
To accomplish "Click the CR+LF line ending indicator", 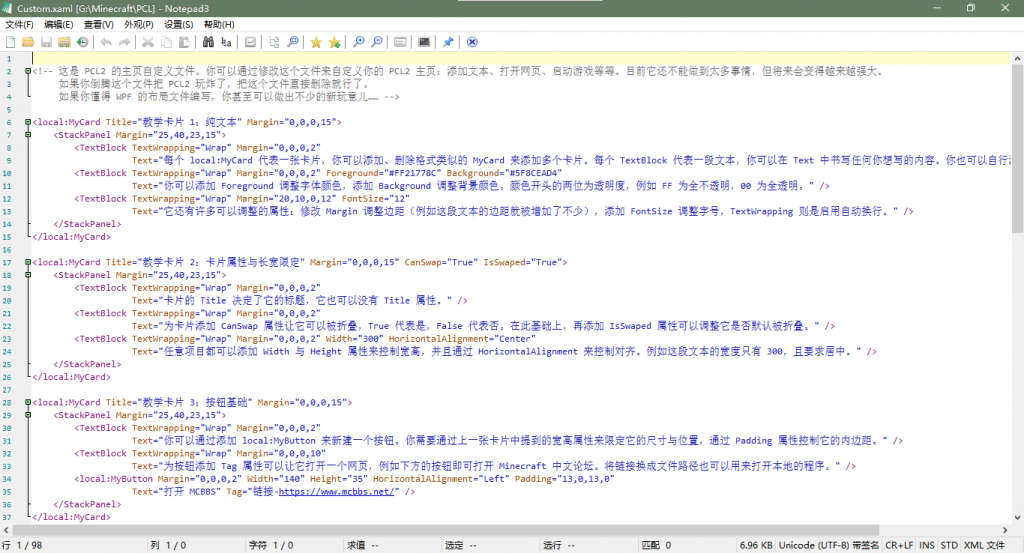I will click(x=897, y=545).
